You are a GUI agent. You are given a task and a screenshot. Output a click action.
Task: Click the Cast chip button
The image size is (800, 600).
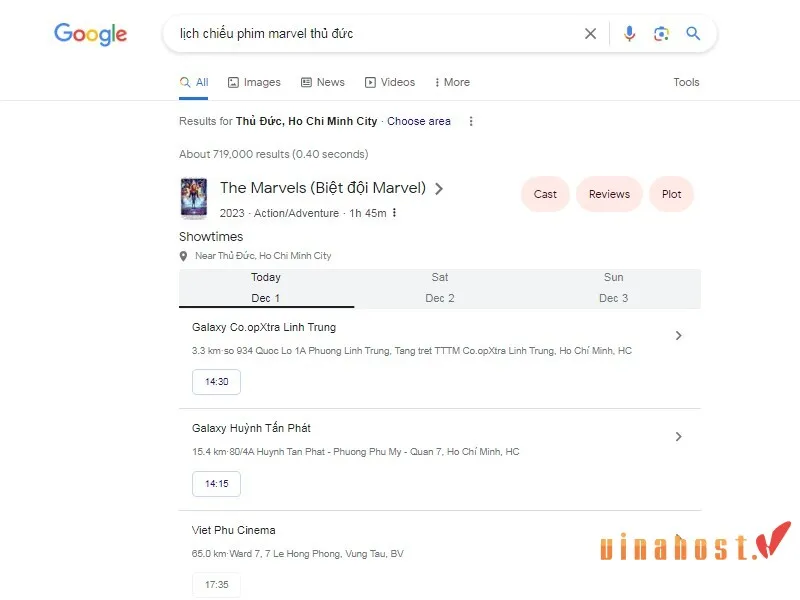[x=545, y=194]
